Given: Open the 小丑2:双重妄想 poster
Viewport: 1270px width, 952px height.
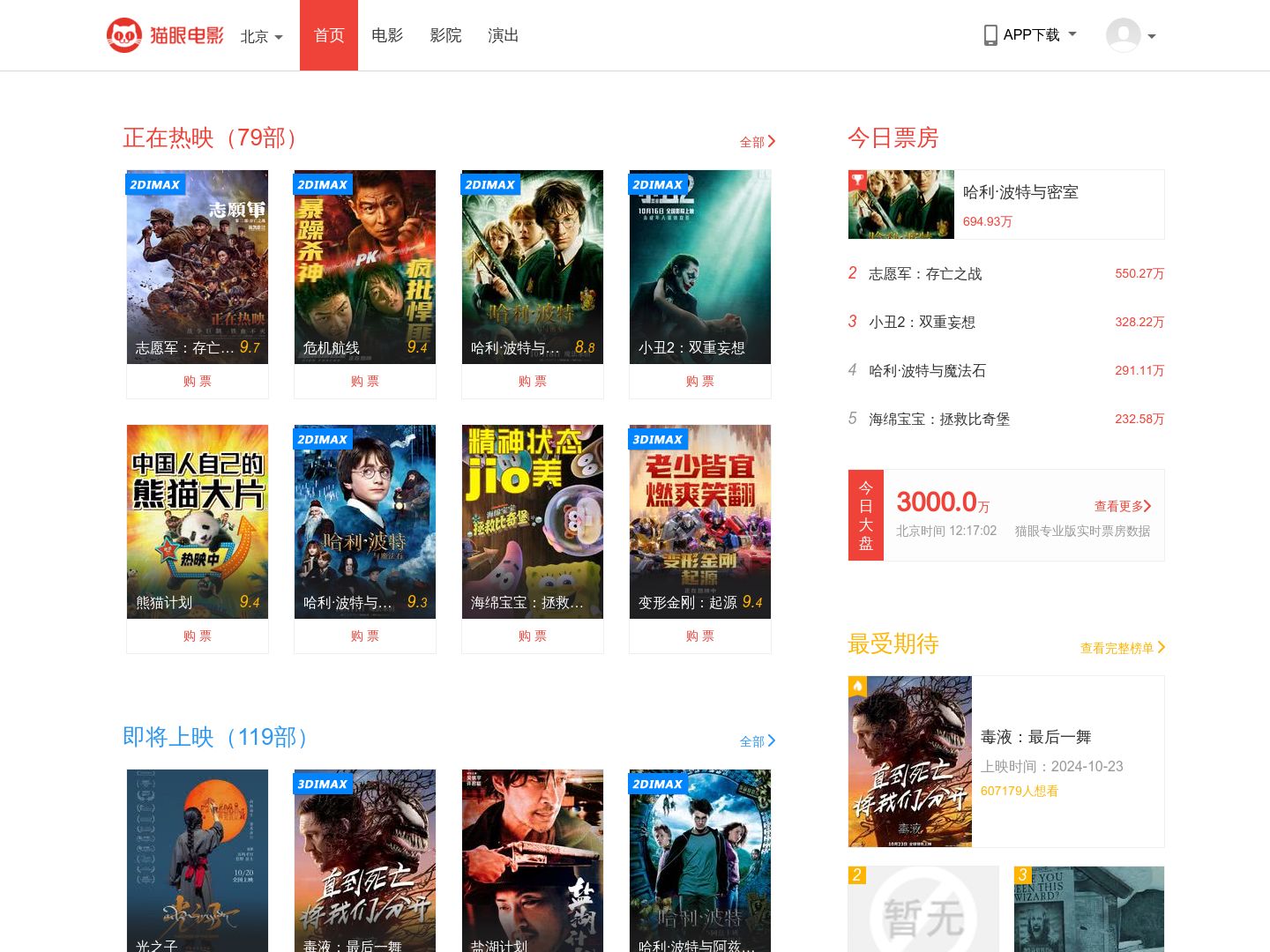Looking at the screenshot, I should click(x=700, y=267).
